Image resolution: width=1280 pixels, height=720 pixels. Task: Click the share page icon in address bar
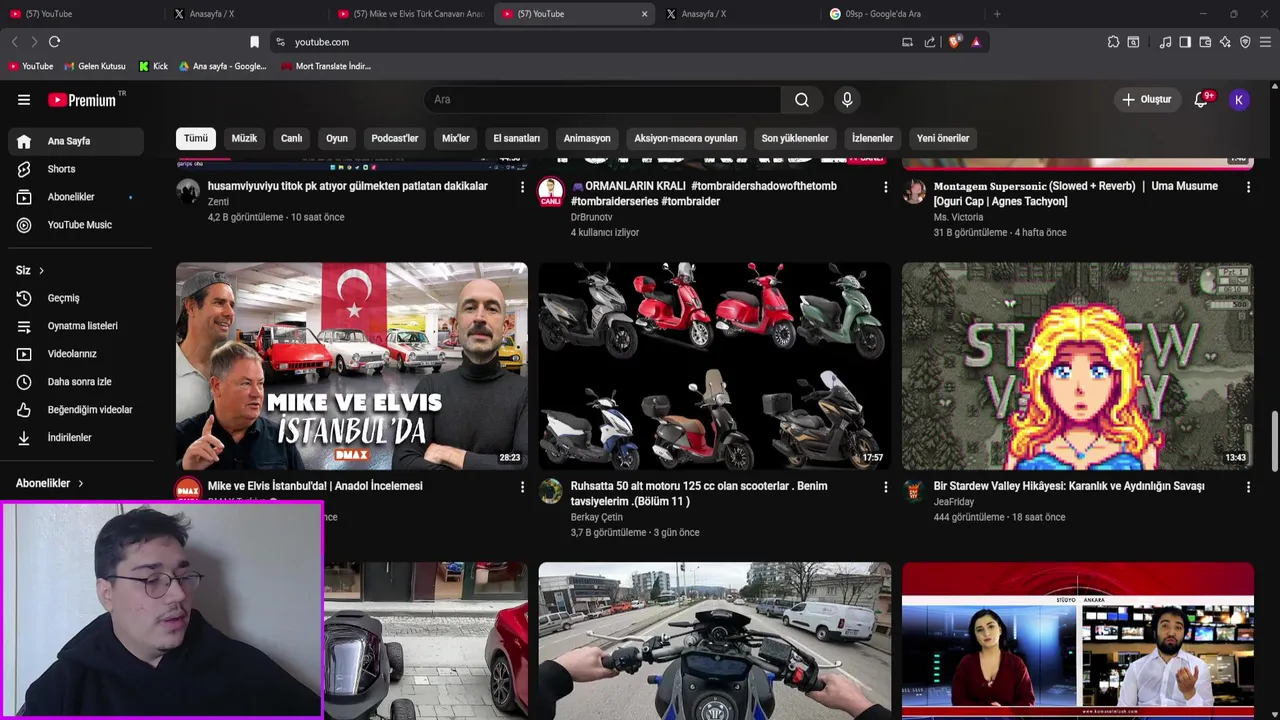tap(930, 42)
